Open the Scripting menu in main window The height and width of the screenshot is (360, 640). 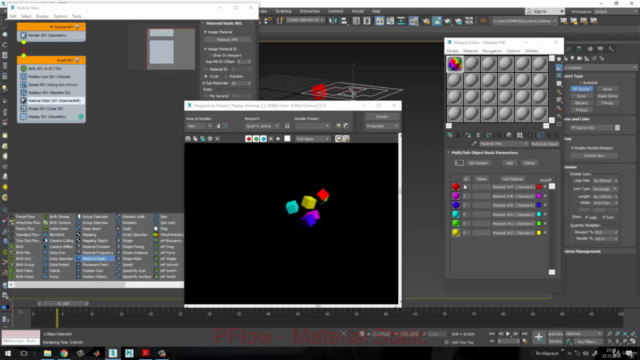[x=283, y=11]
